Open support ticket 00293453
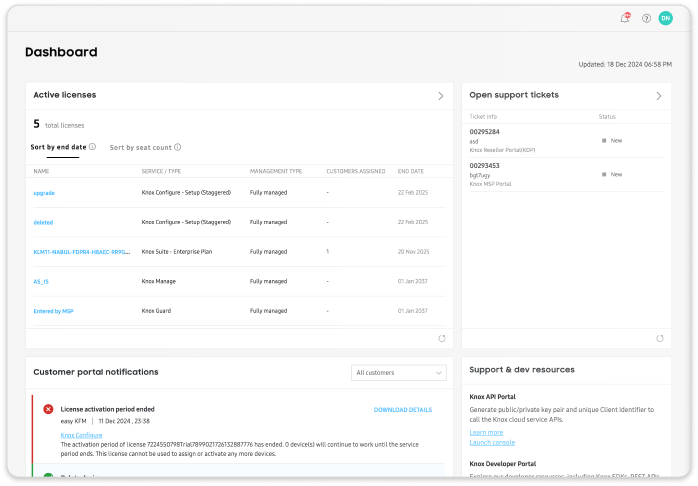The width and height of the screenshot is (698, 486). pos(484,166)
